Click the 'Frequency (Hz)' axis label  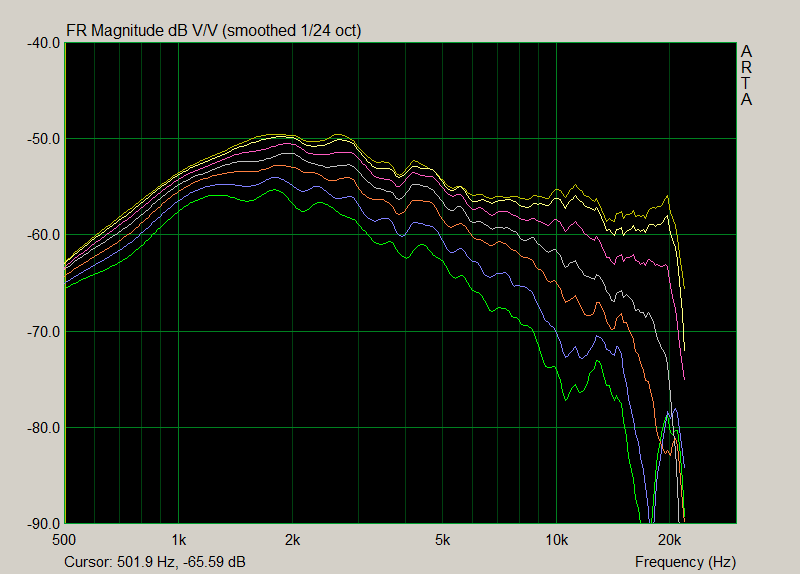pos(685,562)
